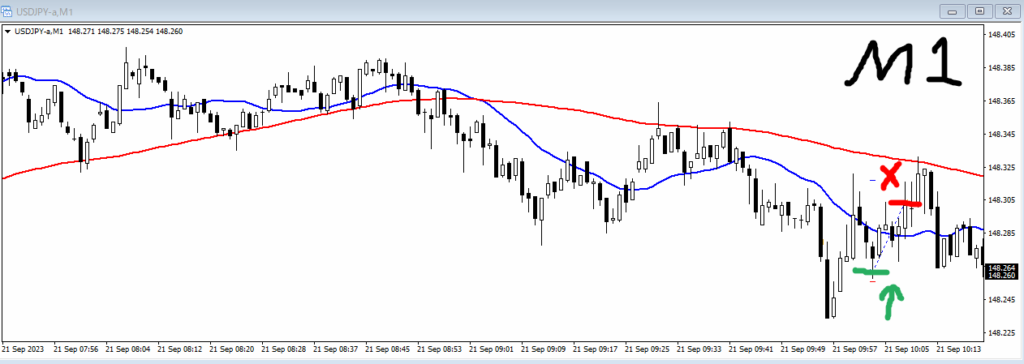Click the 21 Sep 10:13 time label
Viewport: 1024px width, 364px height.
[x=959, y=349]
